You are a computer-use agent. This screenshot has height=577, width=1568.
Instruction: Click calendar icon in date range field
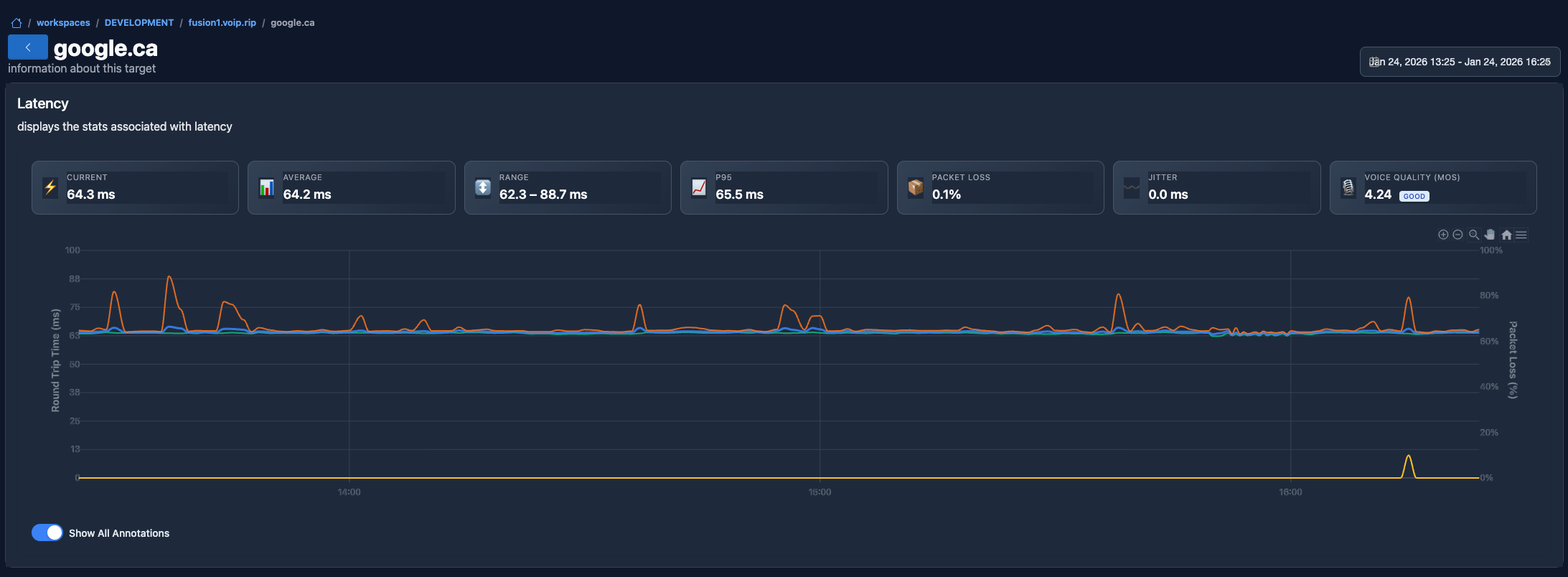click(1374, 62)
